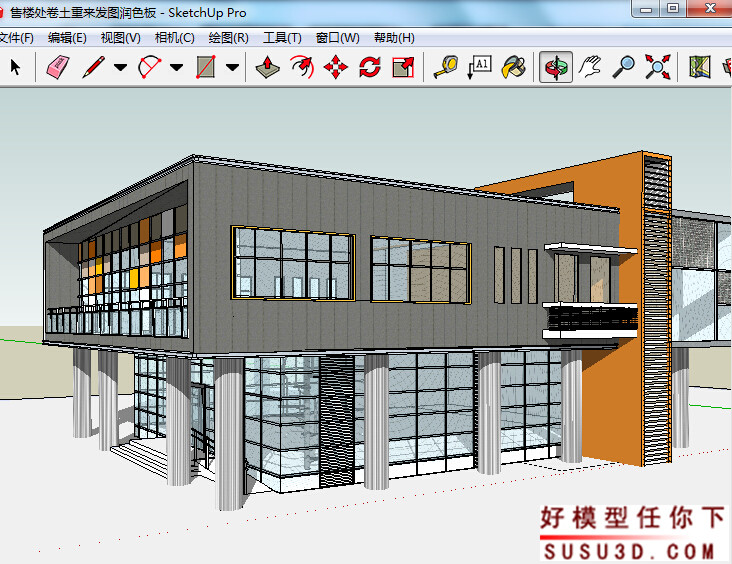The width and height of the screenshot is (732, 564).
Task: Choose the Zoom magnifier tool
Action: coord(624,67)
